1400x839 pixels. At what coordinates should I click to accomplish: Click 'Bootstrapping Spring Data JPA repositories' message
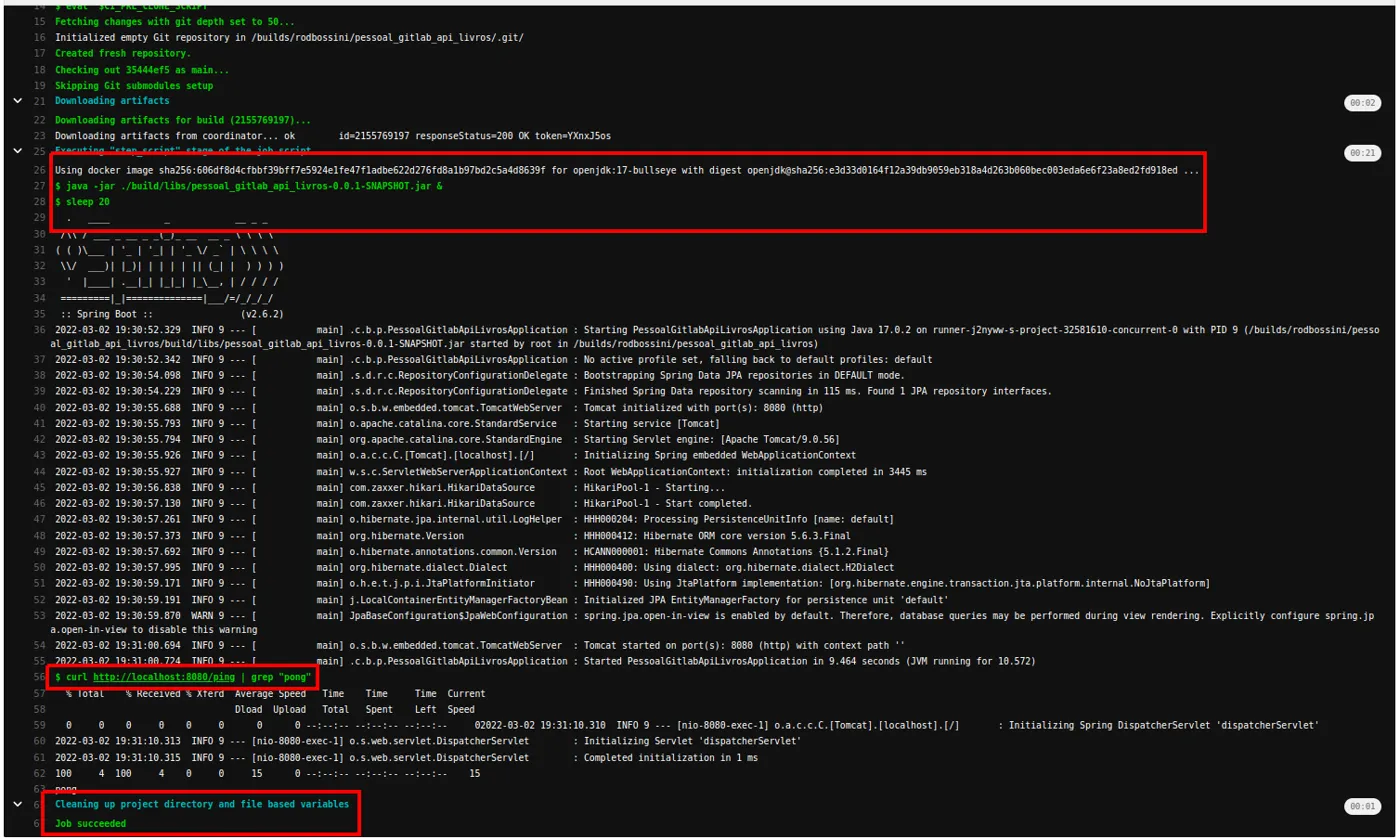coord(742,375)
